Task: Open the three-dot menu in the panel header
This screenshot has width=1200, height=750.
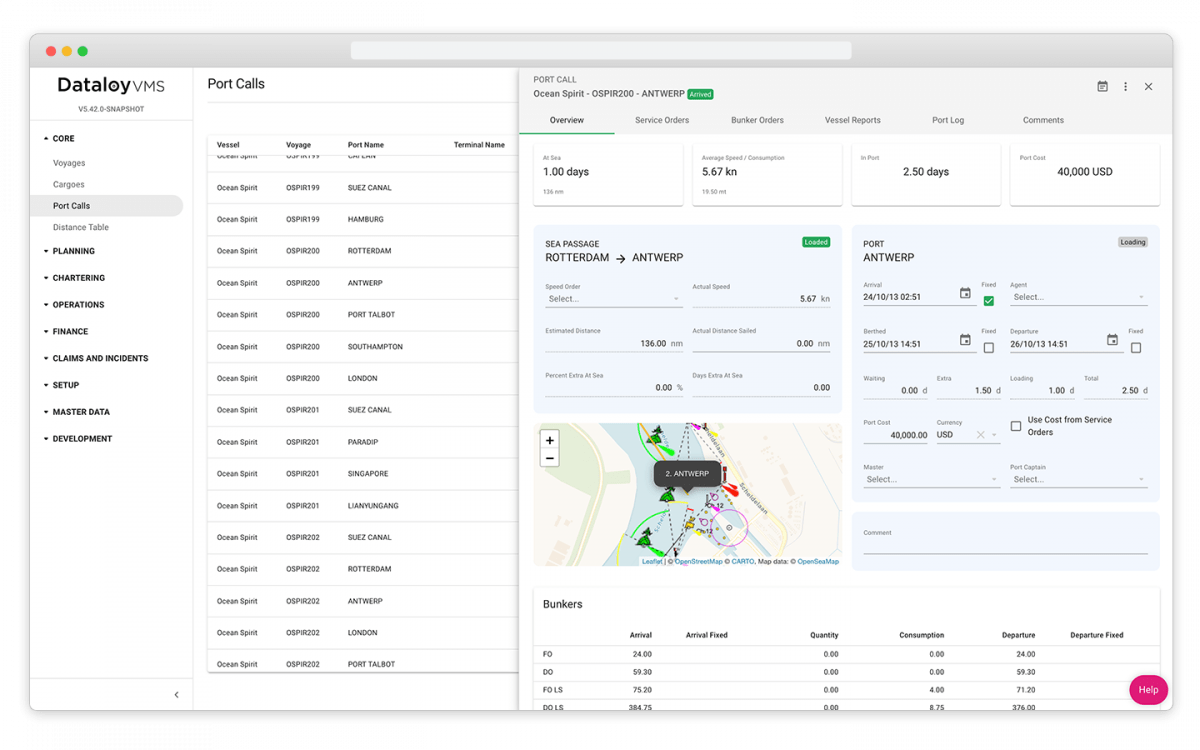Action: [x=1125, y=86]
